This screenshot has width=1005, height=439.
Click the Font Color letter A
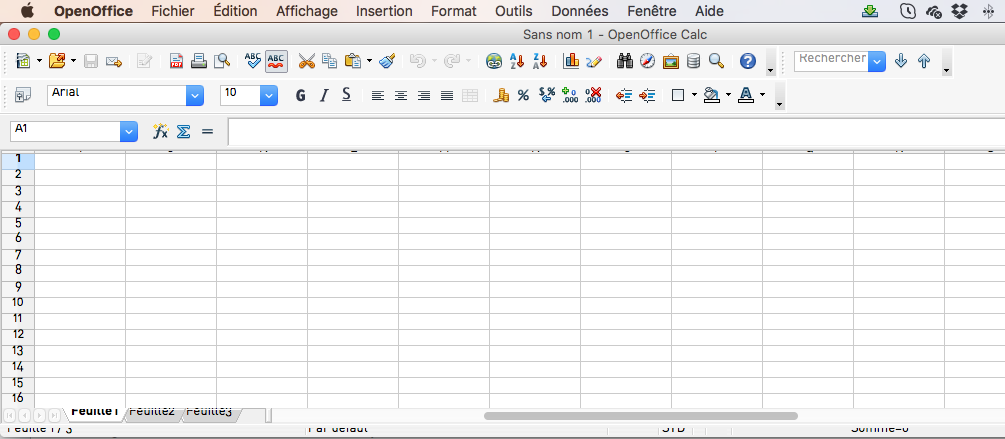point(745,95)
